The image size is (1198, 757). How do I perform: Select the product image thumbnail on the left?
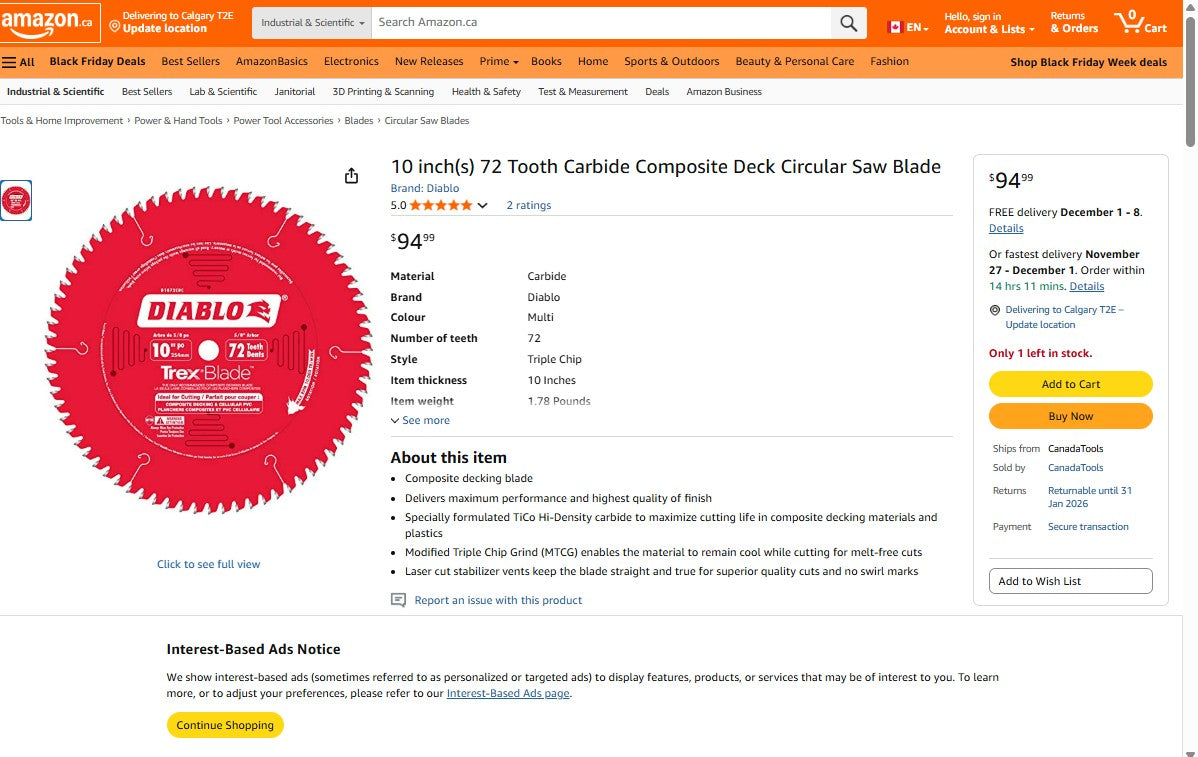tap(16, 200)
